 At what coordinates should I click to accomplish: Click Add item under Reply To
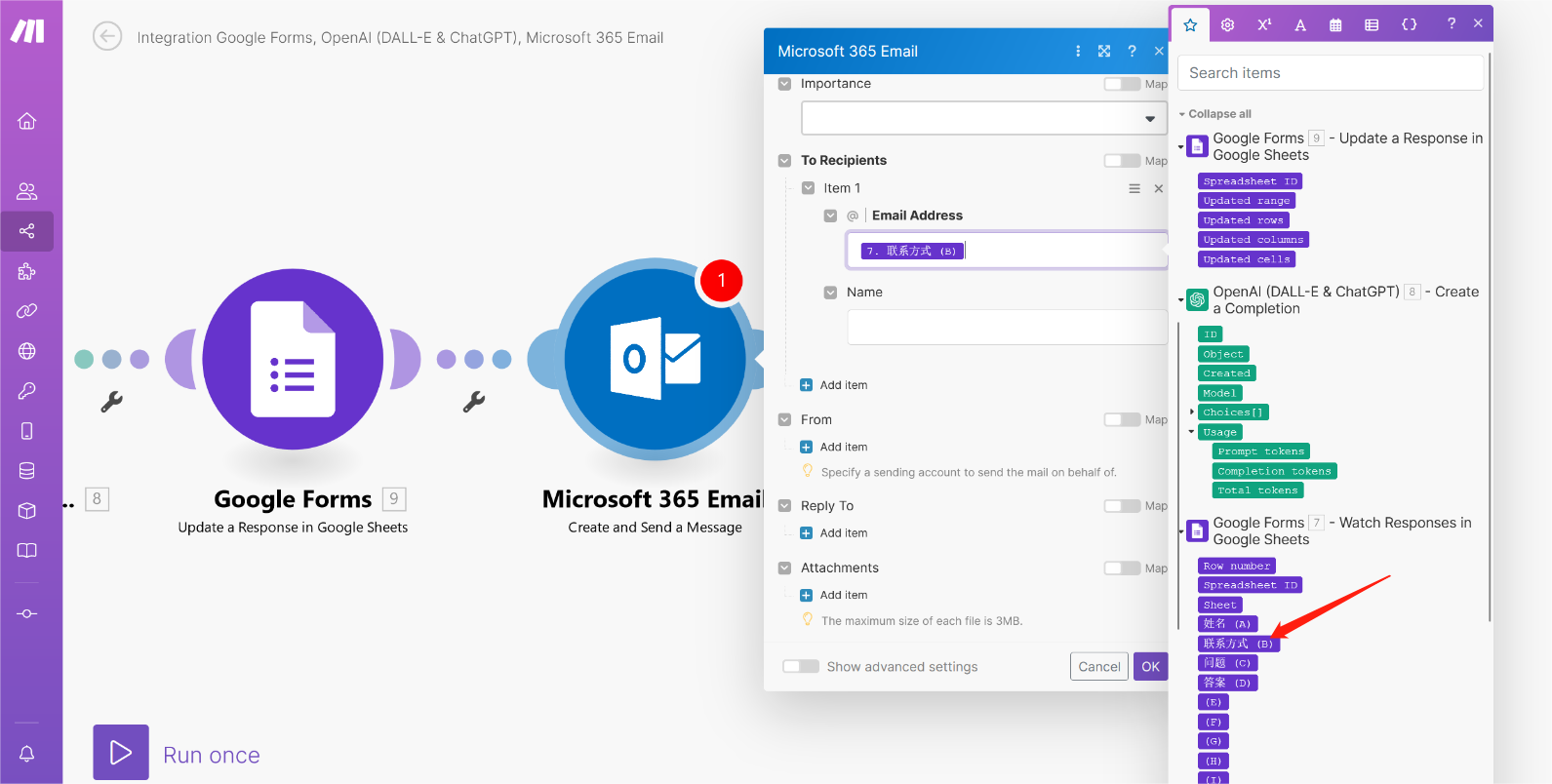[834, 533]
